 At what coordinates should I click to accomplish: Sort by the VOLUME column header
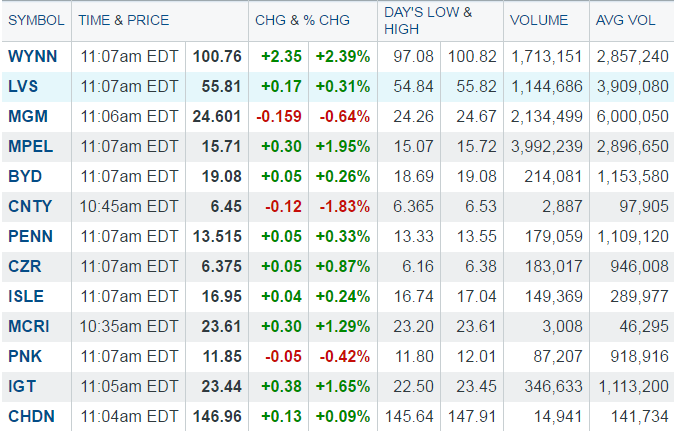[538, 20]
